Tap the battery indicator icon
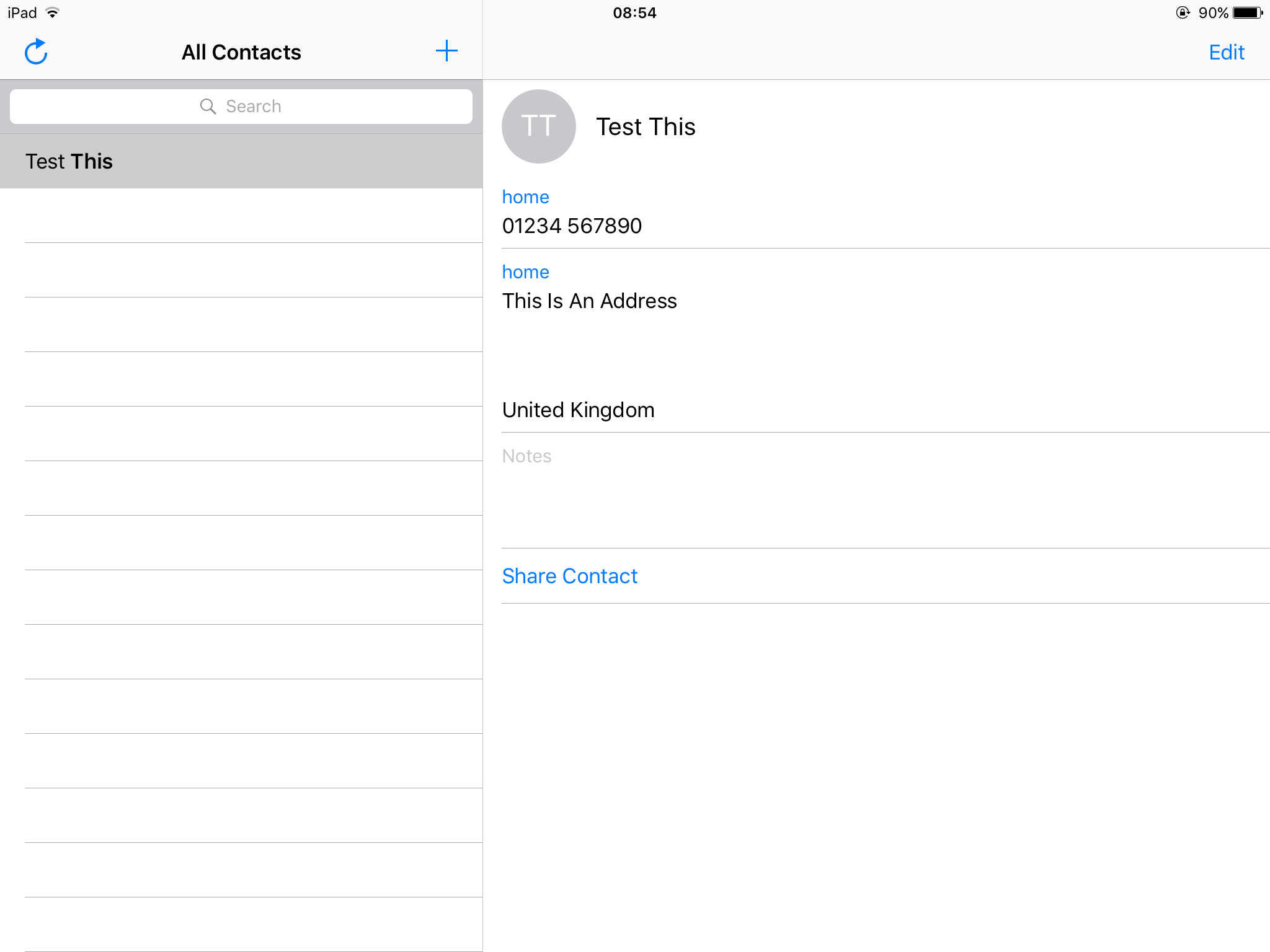1270x952 pixels. [x=1247, y=13]
